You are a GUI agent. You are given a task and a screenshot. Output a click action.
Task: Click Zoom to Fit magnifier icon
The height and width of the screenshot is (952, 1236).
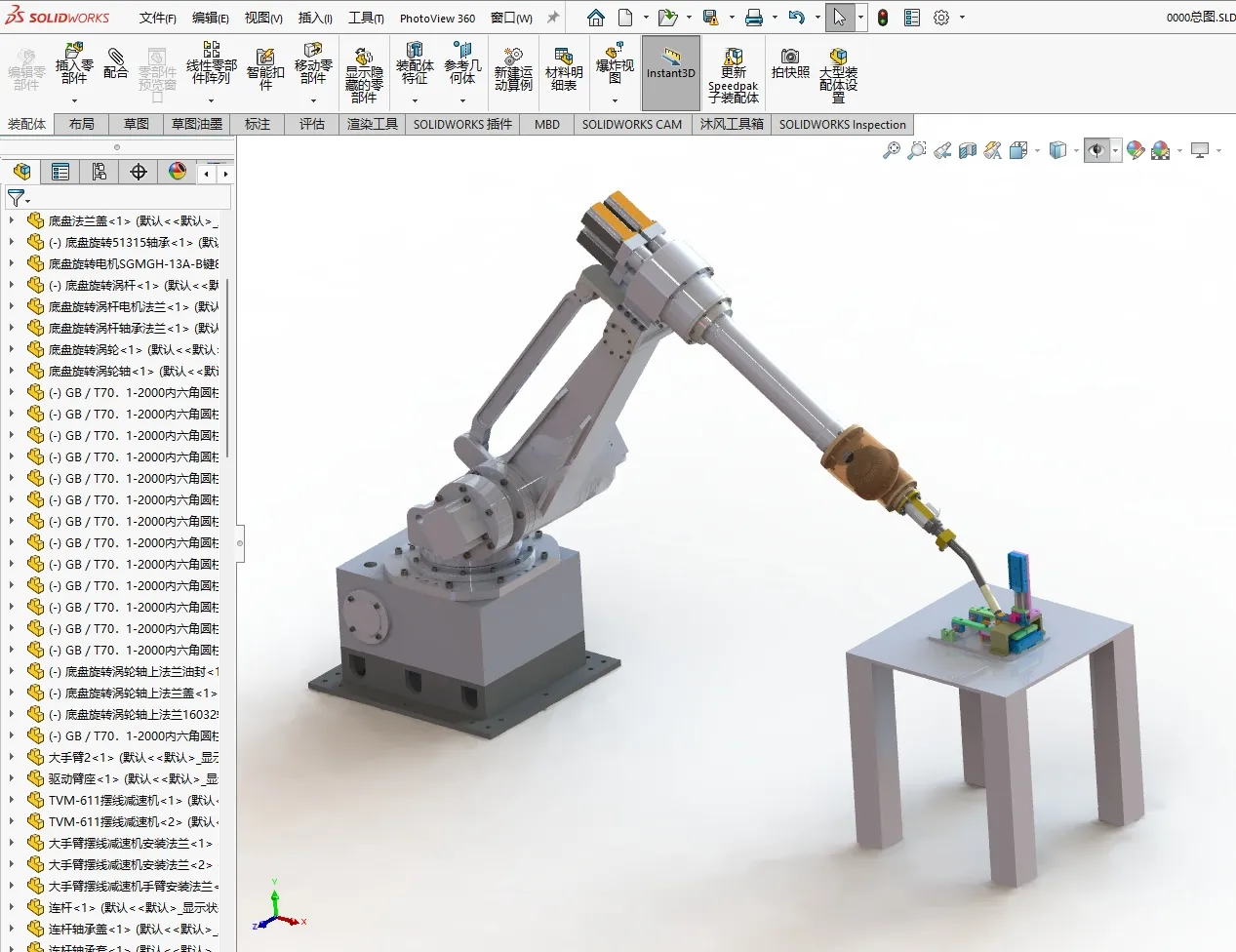[x=891, y=150]
